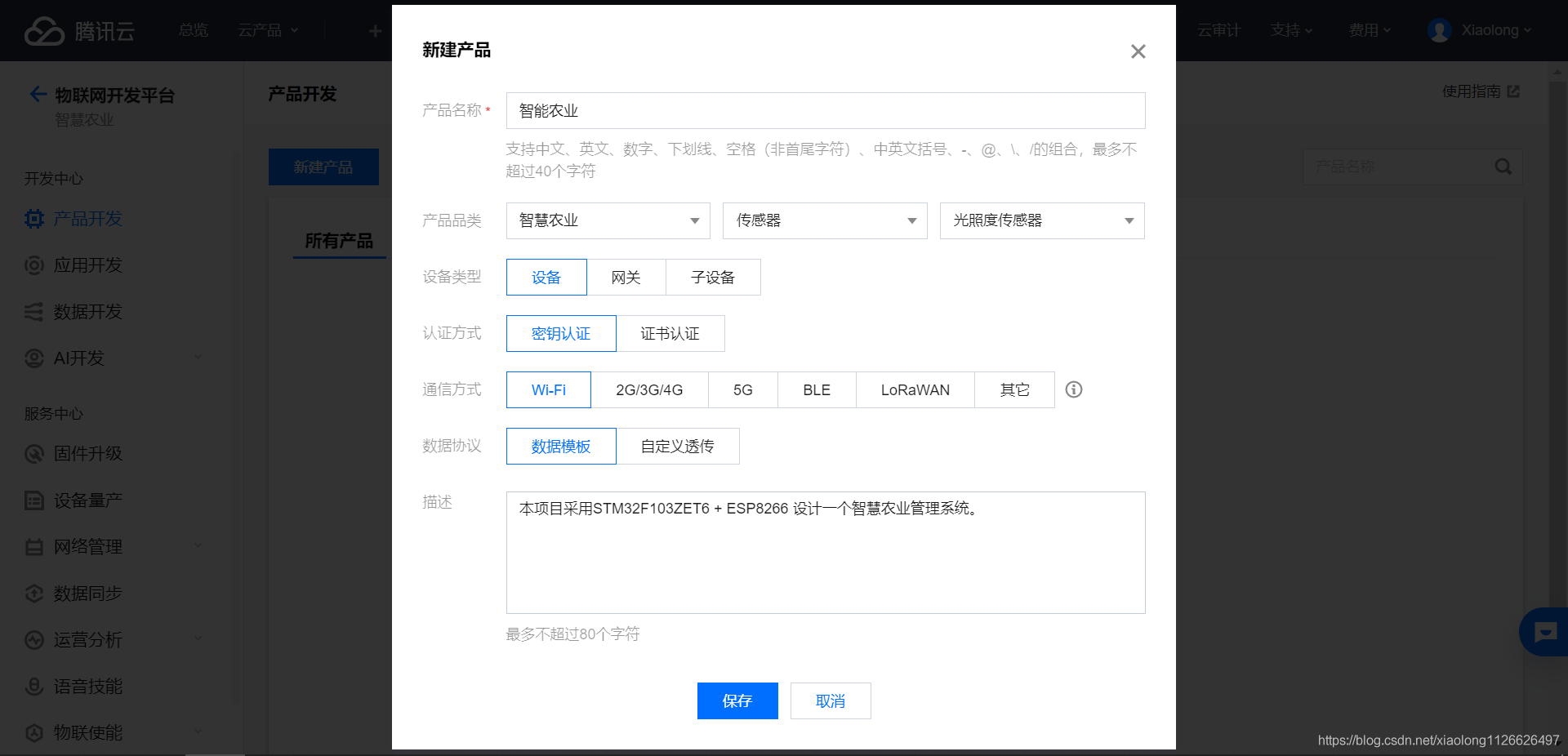Open 云审计 in top navigation
This screenshot has width=1568, height=756.
(1219, 30)
